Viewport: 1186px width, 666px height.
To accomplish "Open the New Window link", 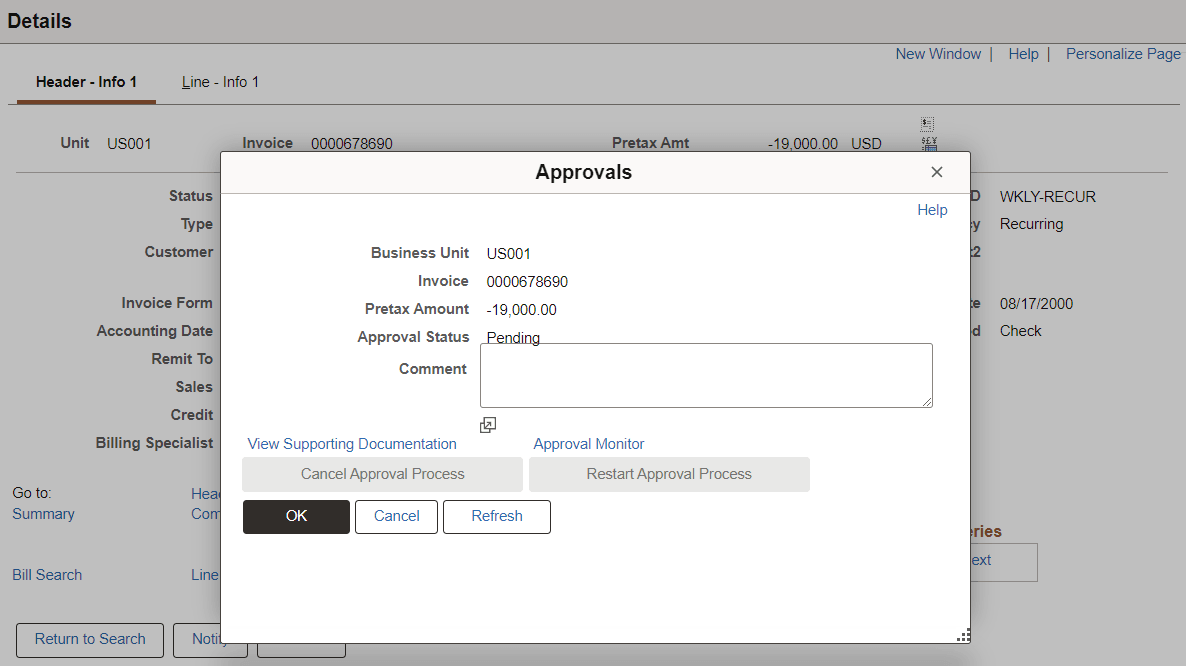I will 938,53.
